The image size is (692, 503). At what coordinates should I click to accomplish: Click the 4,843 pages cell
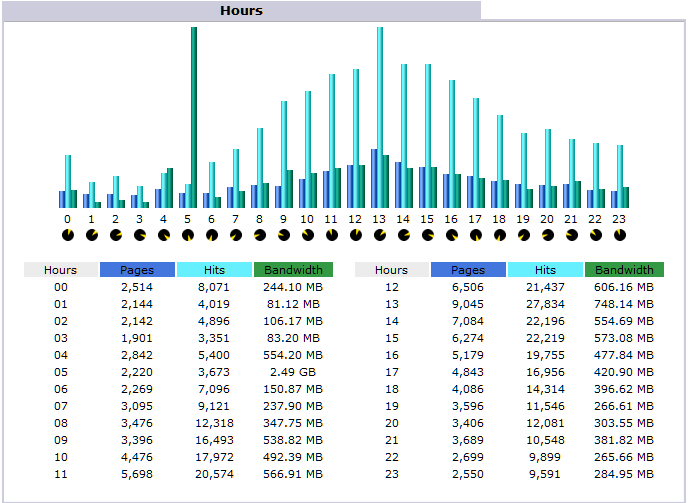[468, 372]
